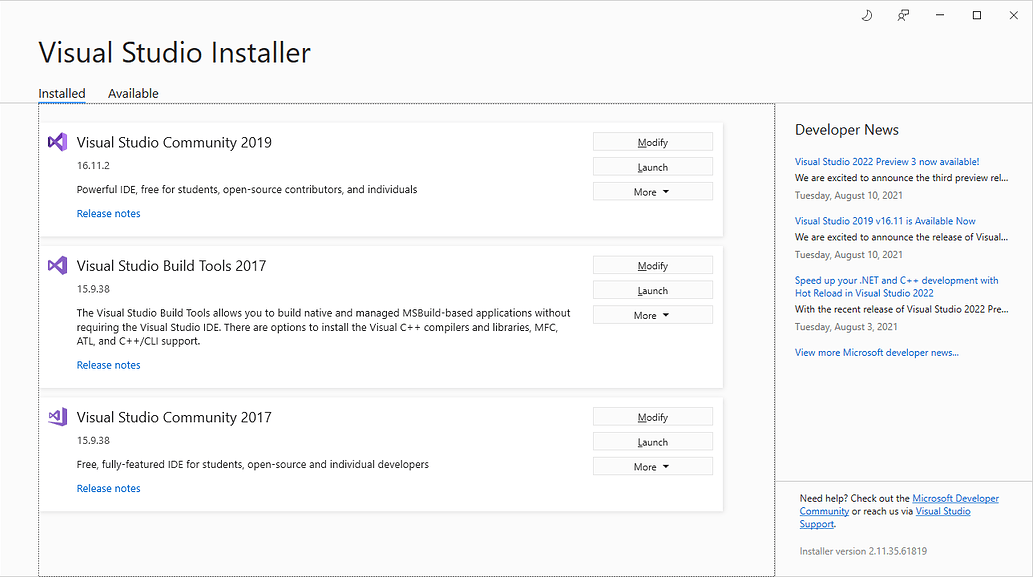1033x577 pixels.
Task: Minimize the installer window
Action: pyautogui.click(x=940, y=15)
